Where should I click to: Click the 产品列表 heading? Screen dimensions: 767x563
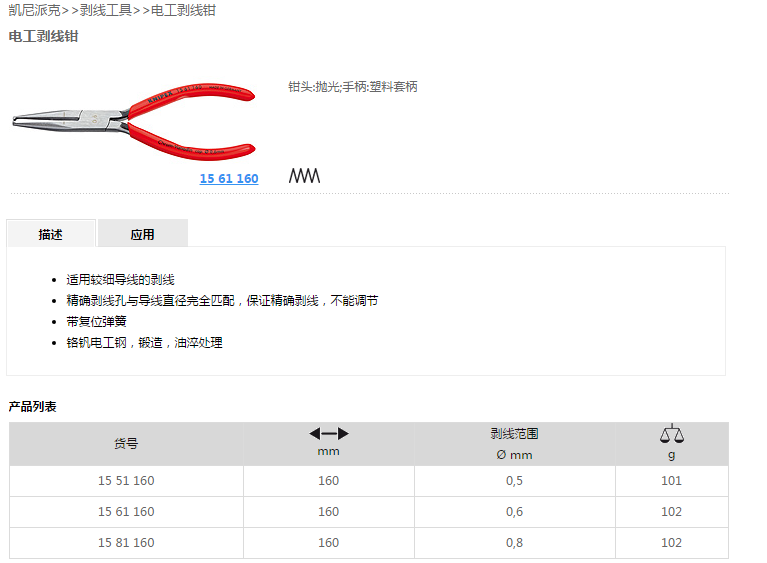[32, 406]
